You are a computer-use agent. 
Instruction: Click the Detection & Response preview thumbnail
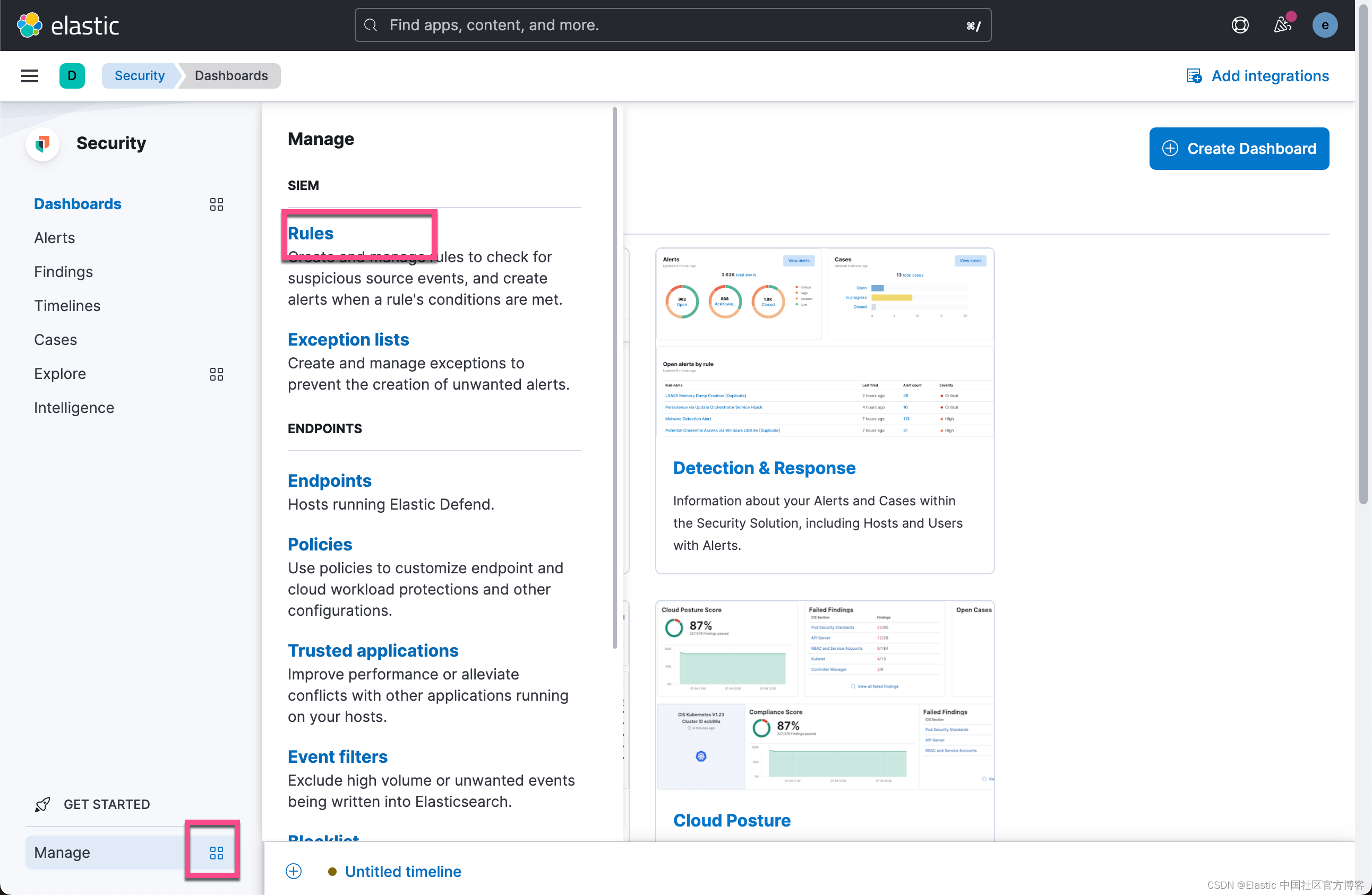pyautogui.click(x=825, y=344)
